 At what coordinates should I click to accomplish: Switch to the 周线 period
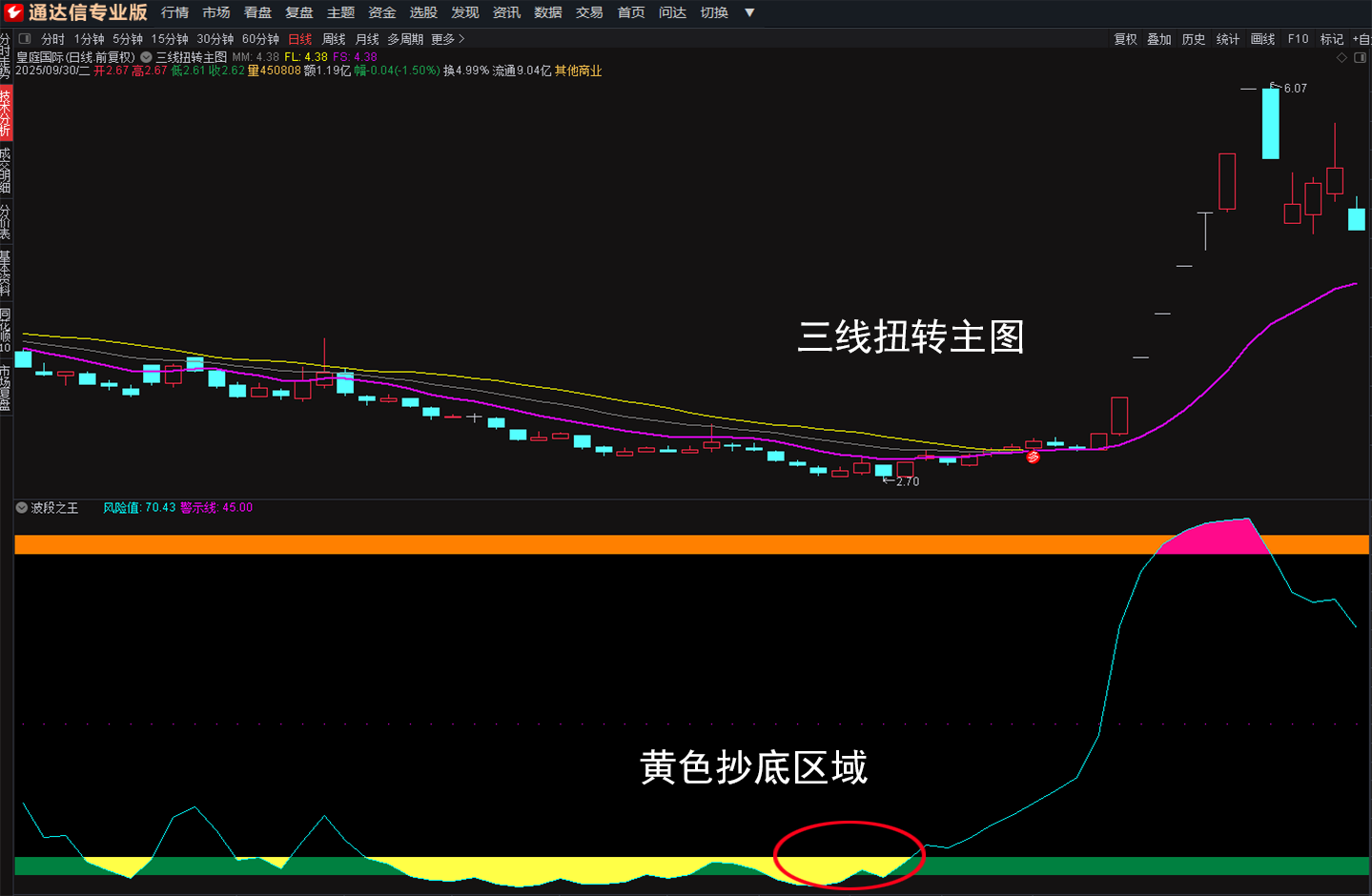334,39
